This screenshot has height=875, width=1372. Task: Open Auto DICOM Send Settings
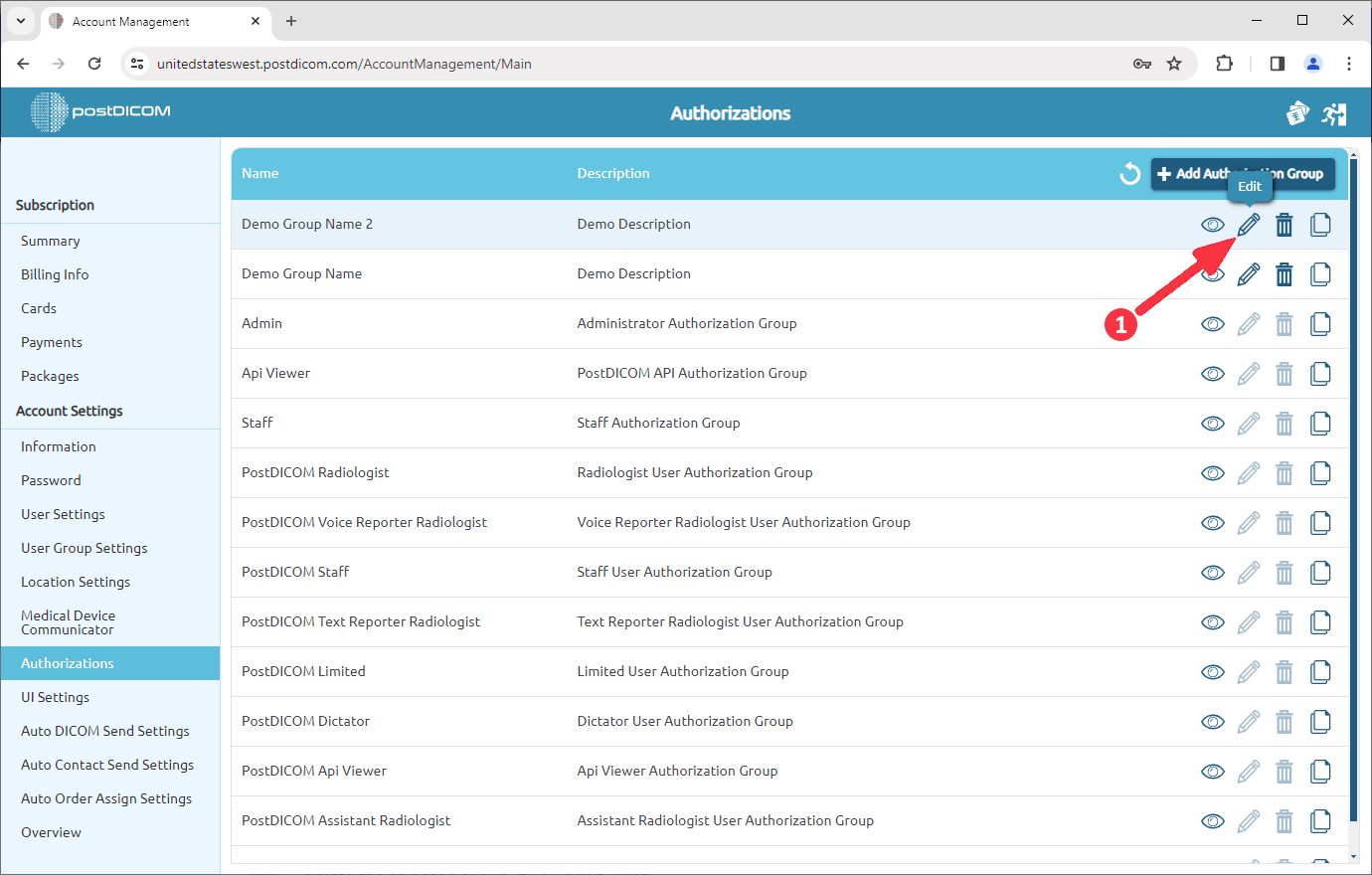[x=104, y=730]
